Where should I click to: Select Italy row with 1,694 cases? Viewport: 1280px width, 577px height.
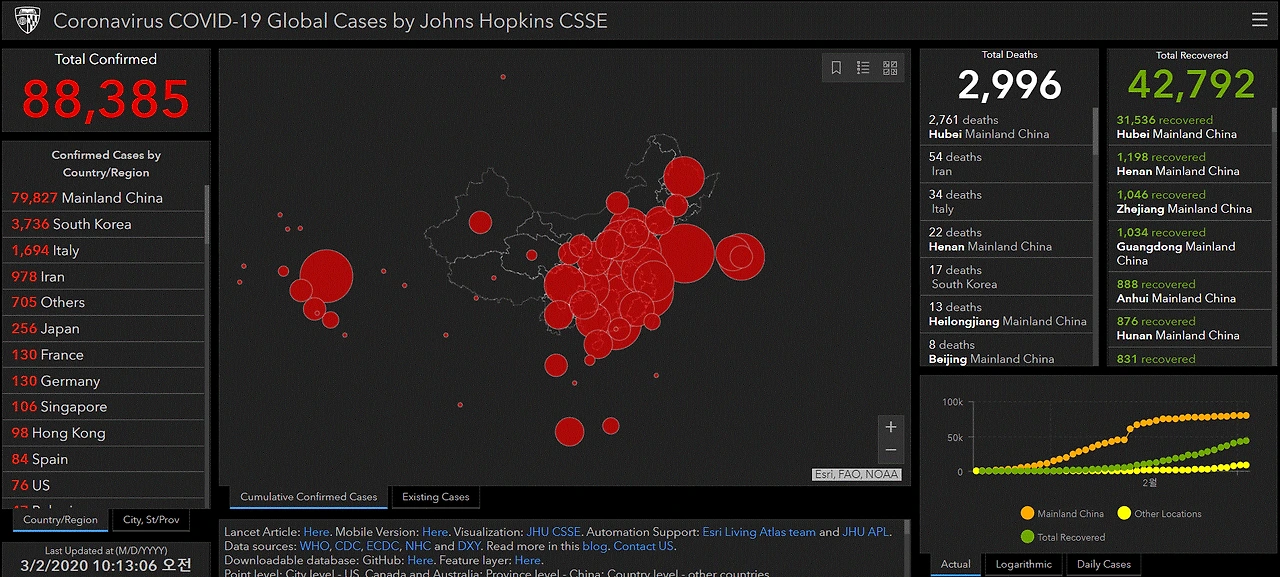click(x=104, y=250)
